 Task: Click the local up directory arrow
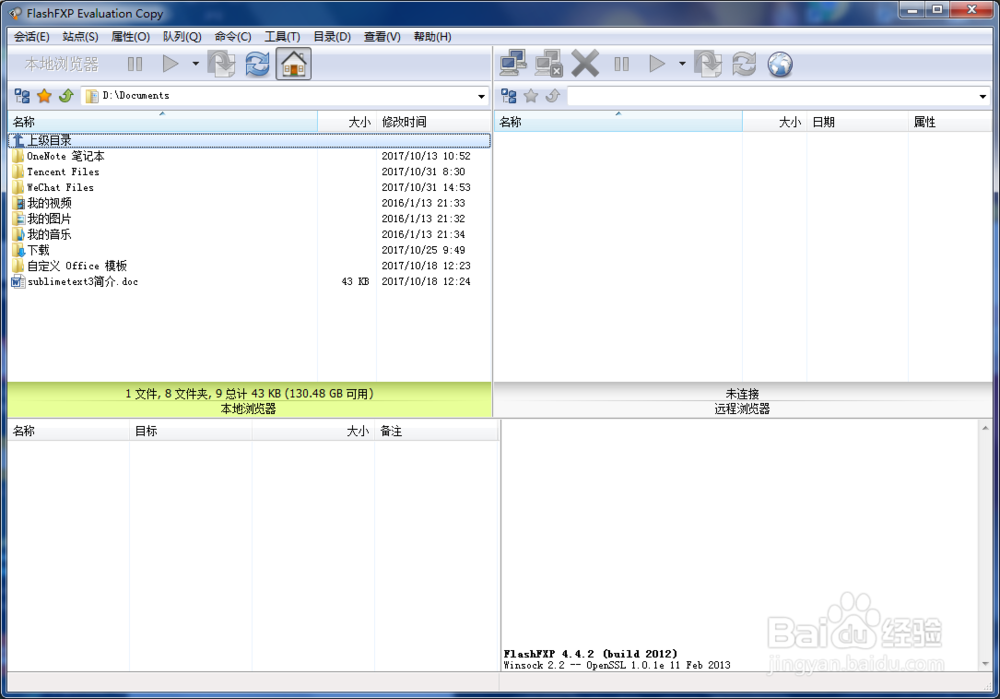(66, 96)
